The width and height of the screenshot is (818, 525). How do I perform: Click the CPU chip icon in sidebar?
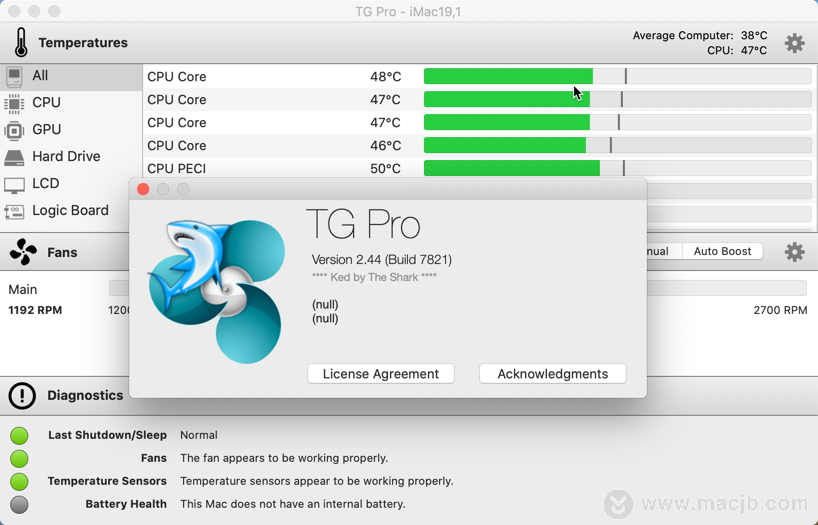pos(14,103)
